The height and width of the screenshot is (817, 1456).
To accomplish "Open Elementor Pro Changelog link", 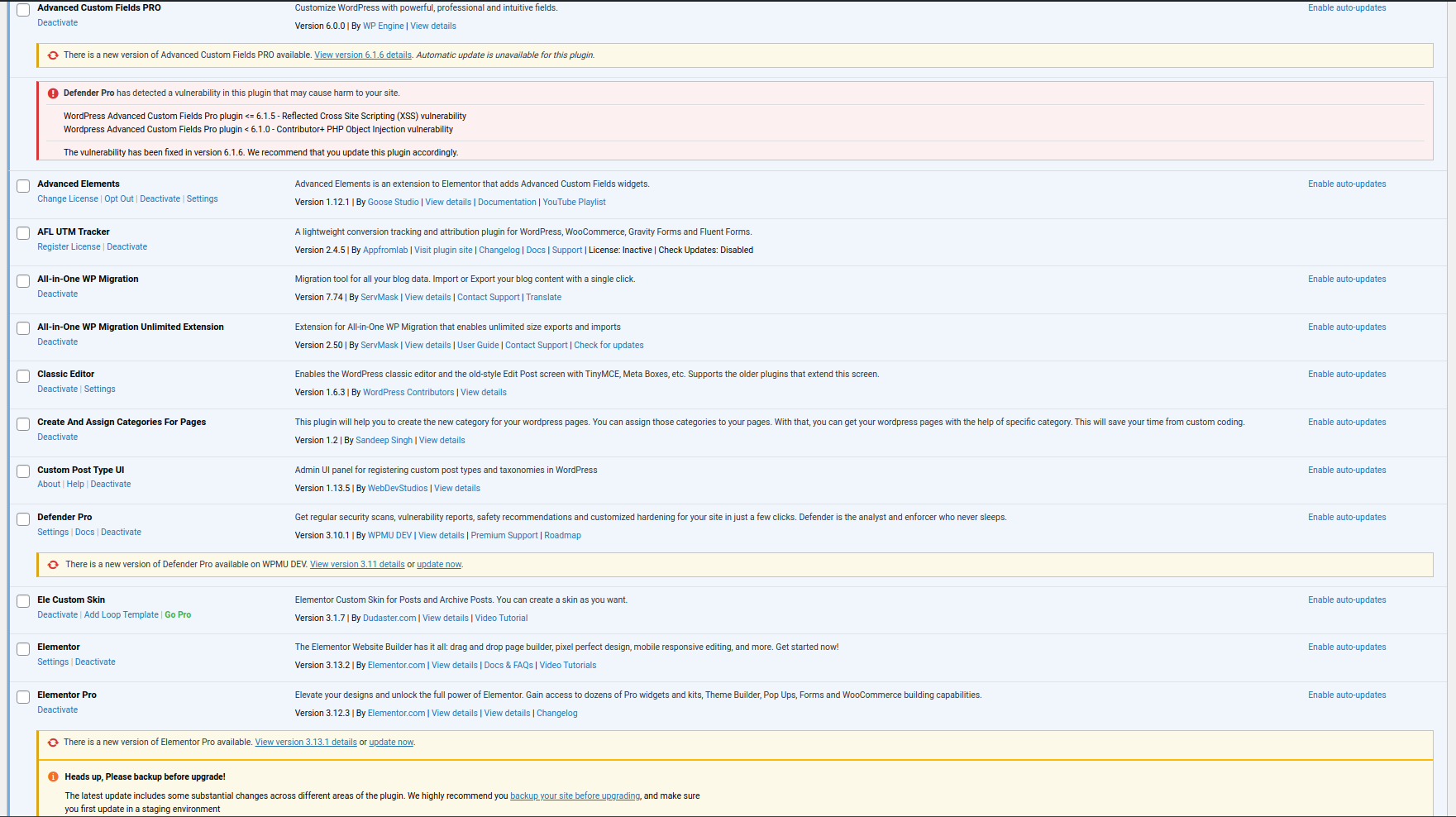I will tap(556, 714).
